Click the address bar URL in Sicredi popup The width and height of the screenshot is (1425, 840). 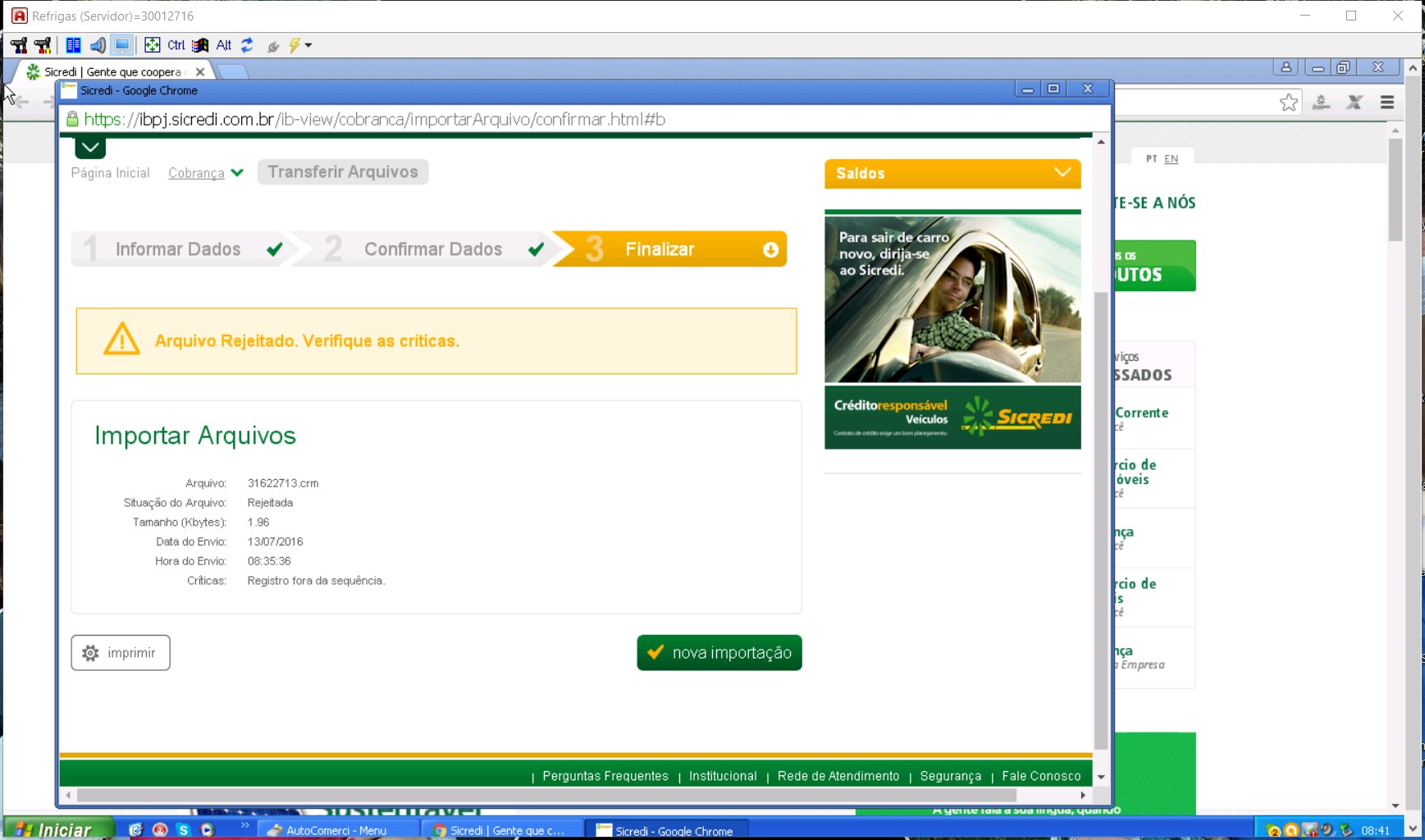pos(374,120)
